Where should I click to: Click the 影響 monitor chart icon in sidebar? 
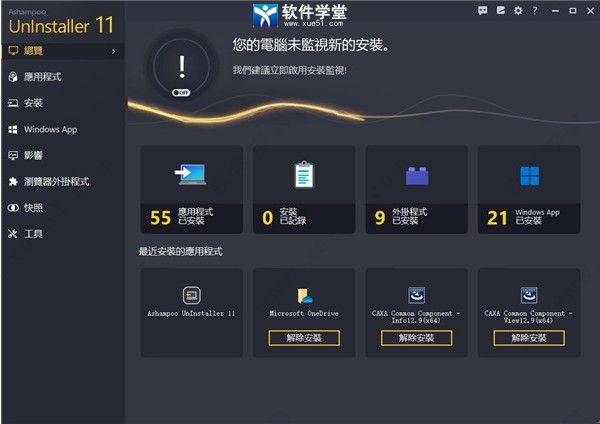(x=13, y=155)
